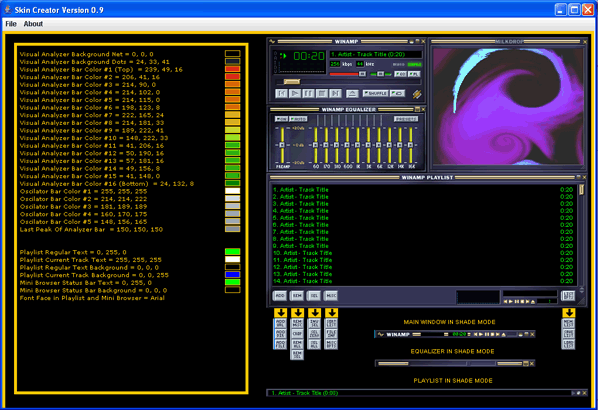Screen dimensions: 598x410
Task: Toggle the equalizer ON button
Action: (x=281, y=119)
